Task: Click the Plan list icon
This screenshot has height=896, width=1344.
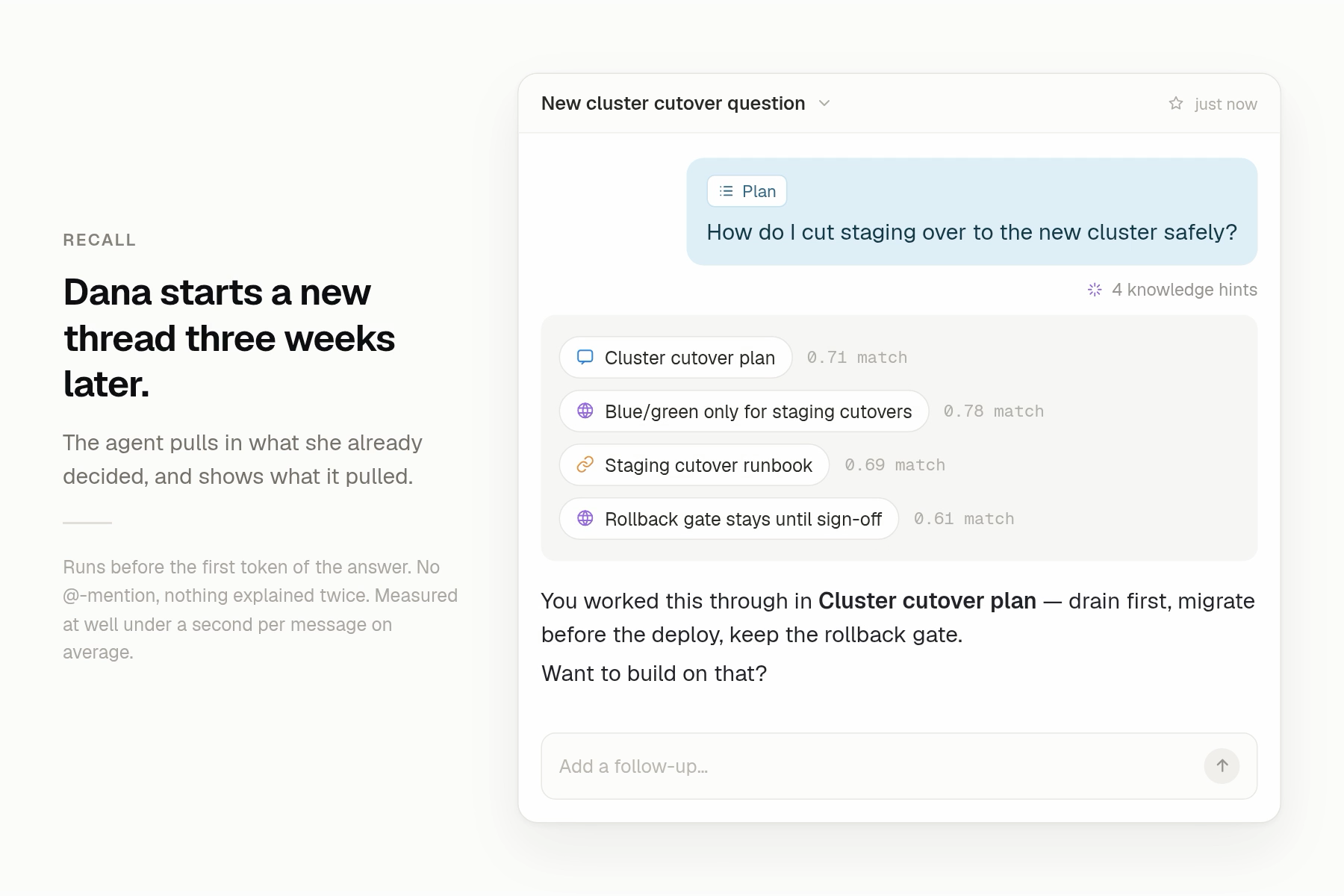Action: click(727, 191)
